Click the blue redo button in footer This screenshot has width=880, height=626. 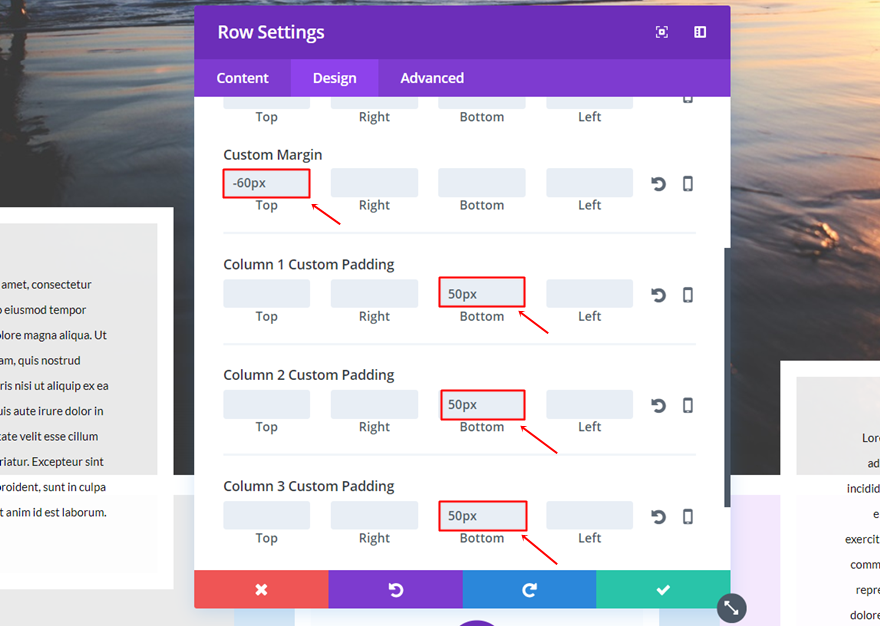[529, 590]
